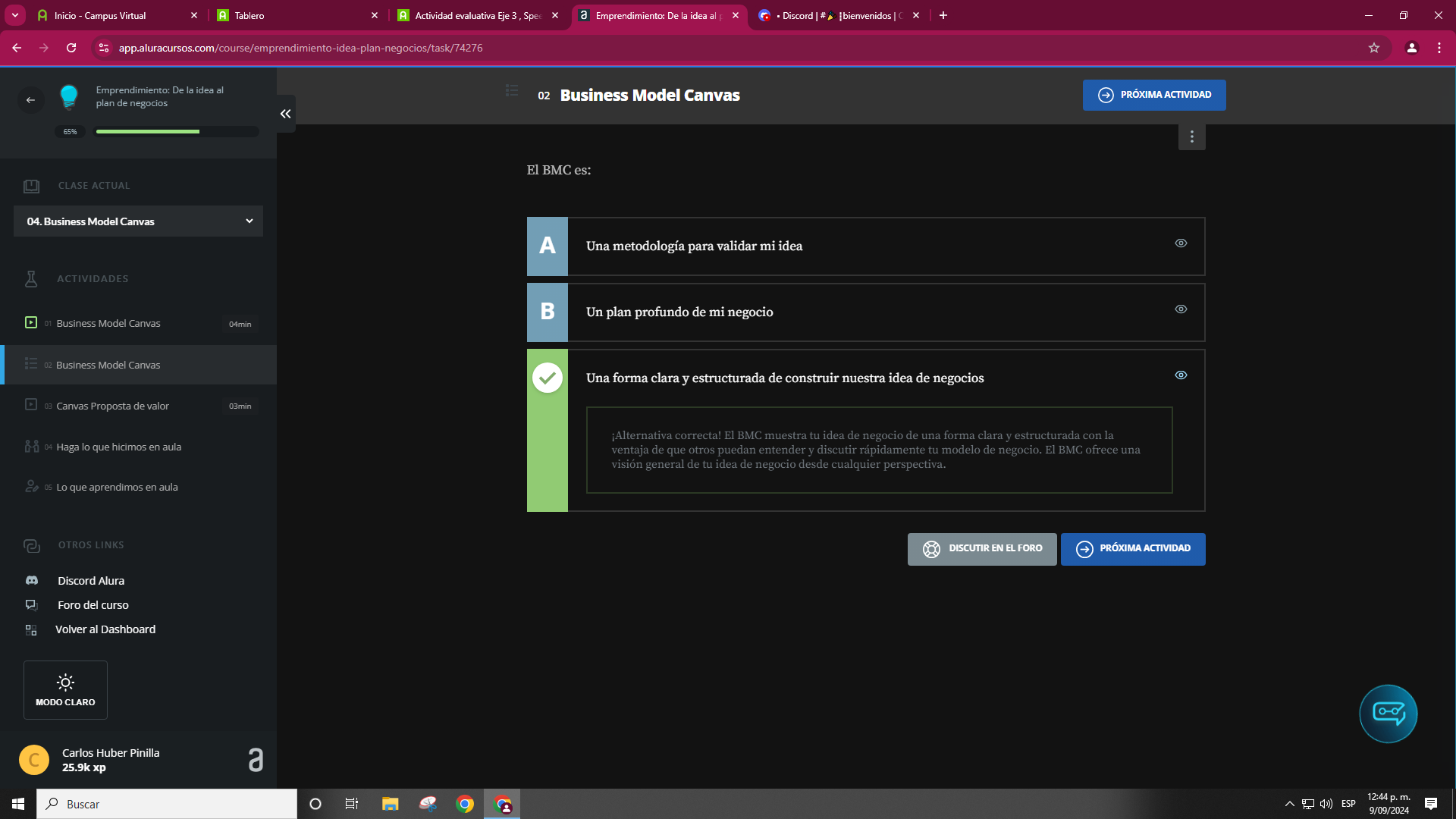Click the Clase Actual book icon
The image size is (1456, 819).
coord(31,186)
